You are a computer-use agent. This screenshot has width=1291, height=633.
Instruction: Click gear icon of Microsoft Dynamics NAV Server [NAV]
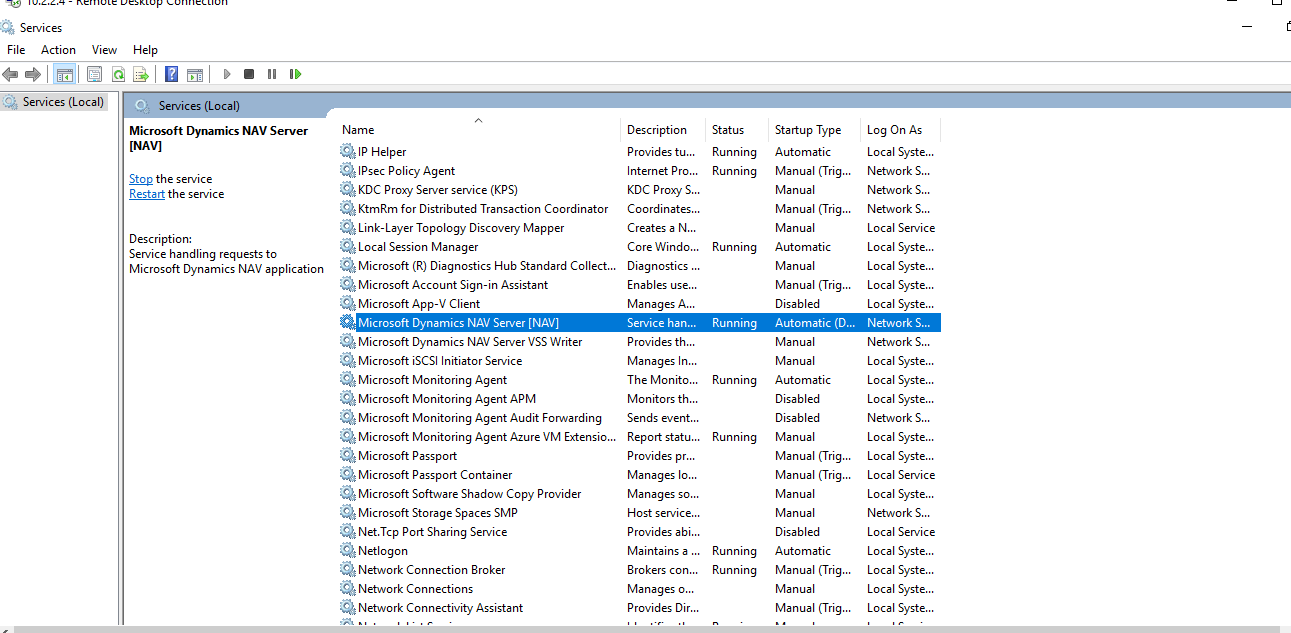pyautogui.click(x=348, y=323)
